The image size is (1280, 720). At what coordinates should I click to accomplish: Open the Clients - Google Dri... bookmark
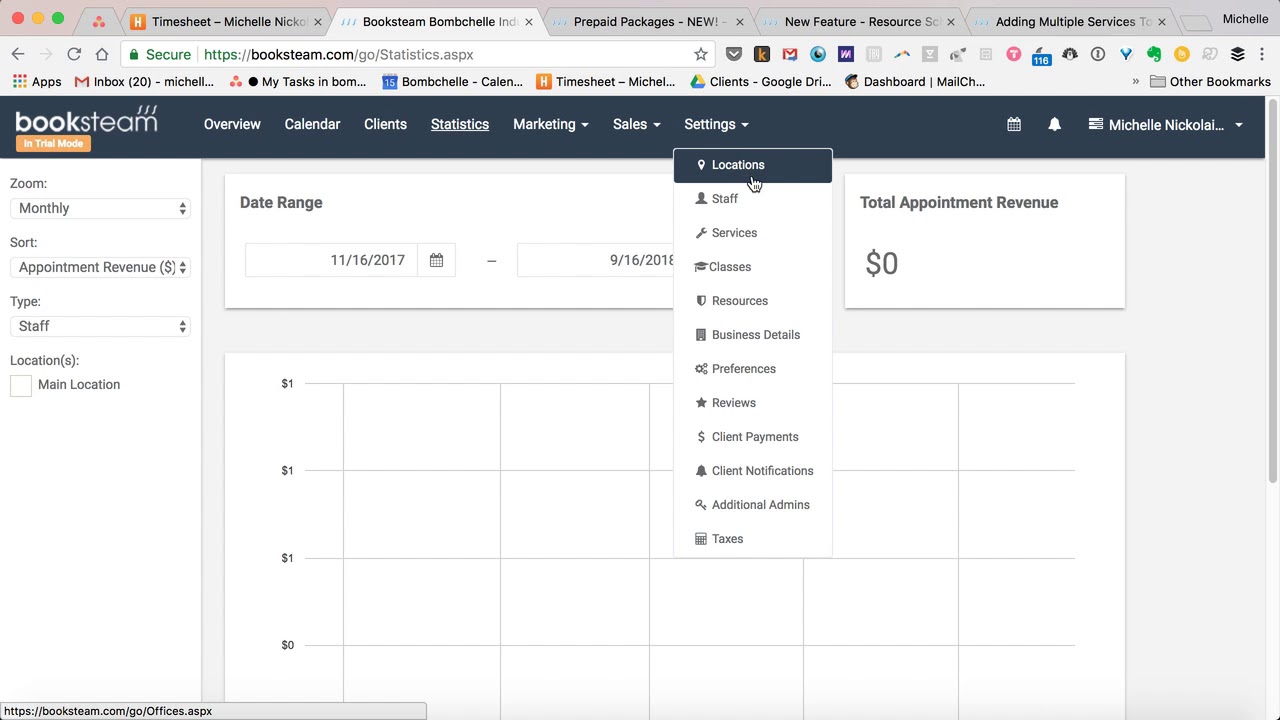pos(761,82)
